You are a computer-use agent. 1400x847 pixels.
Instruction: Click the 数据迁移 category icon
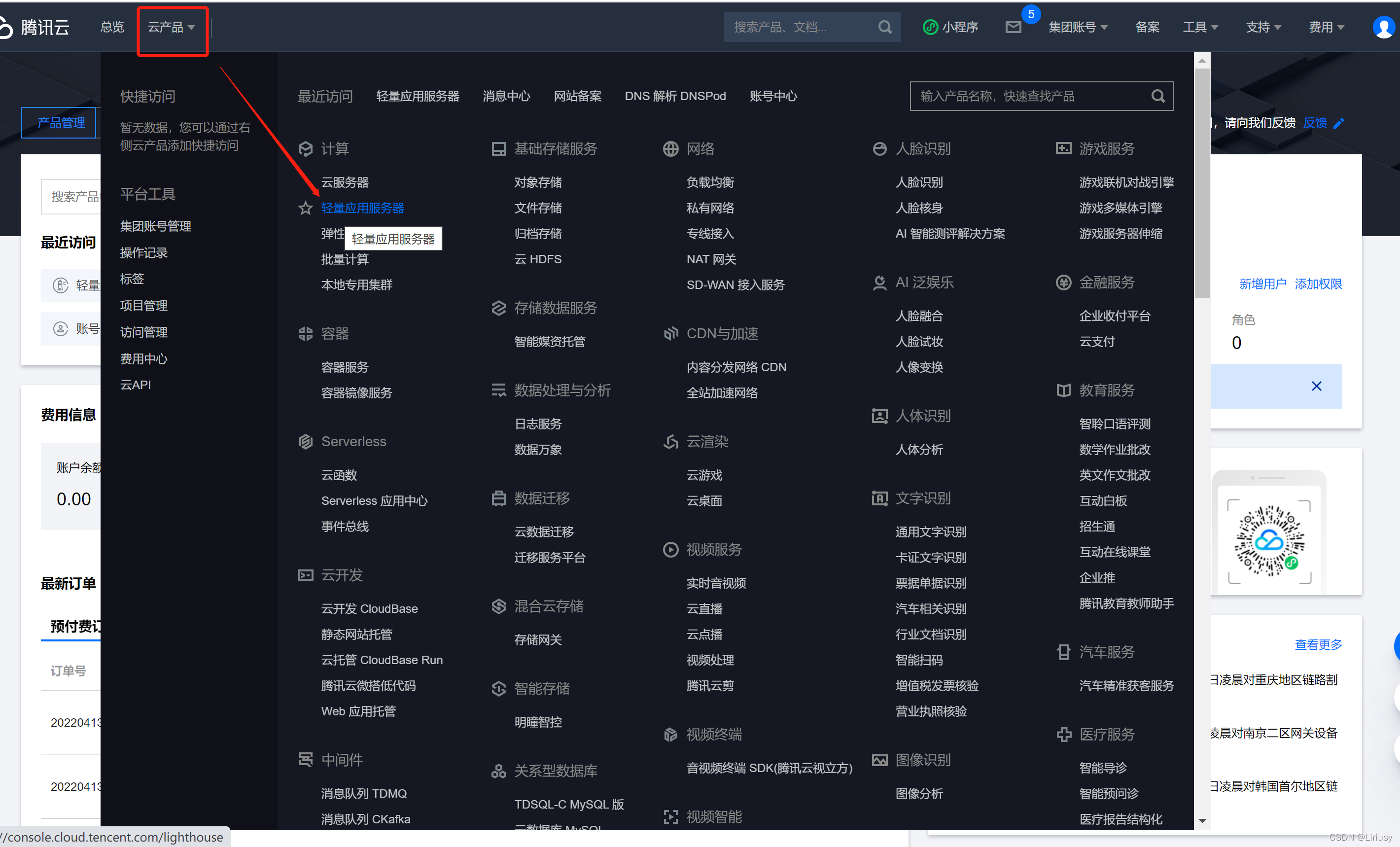point(498,498)
